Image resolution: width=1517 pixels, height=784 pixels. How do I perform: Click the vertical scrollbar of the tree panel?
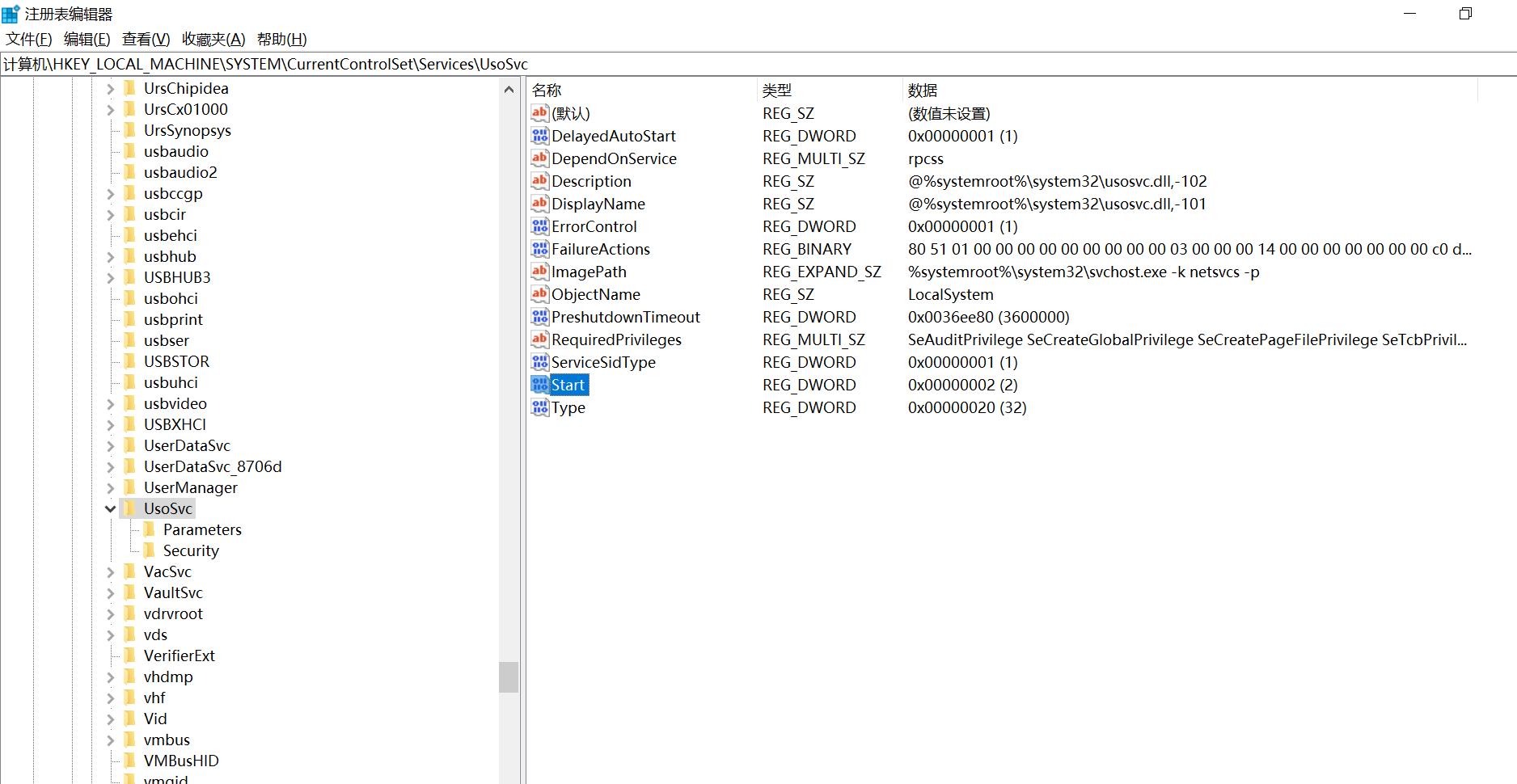(509, 679)
